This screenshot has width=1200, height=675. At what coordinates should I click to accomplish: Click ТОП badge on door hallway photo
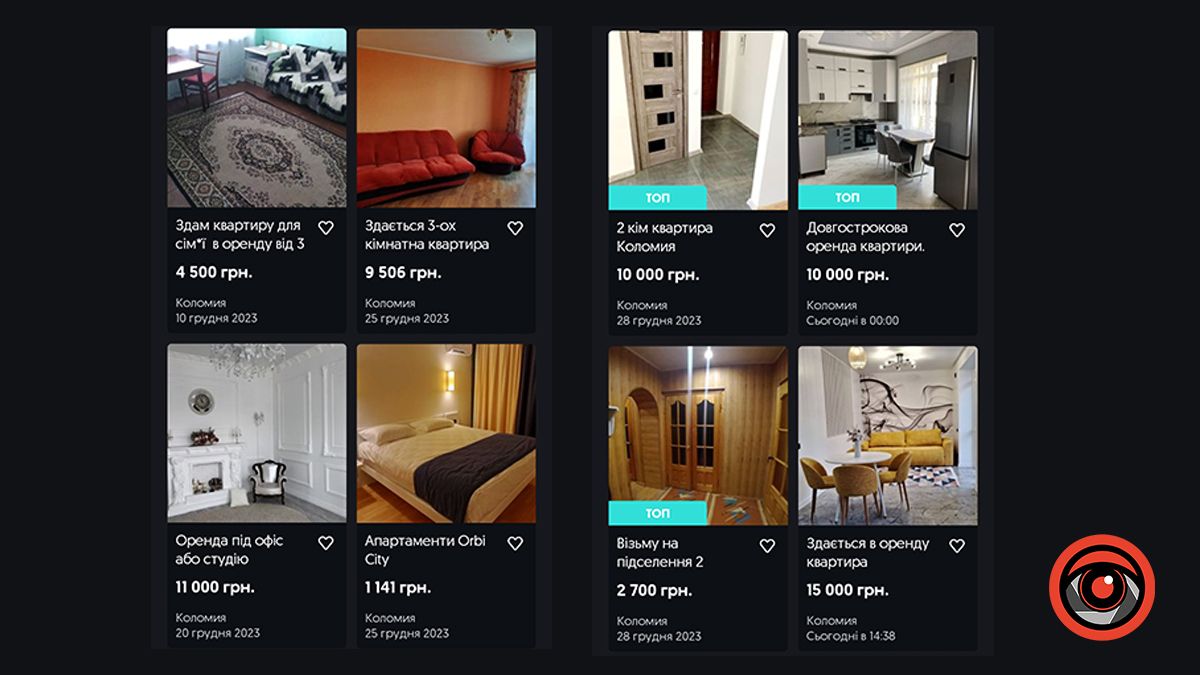[658, 198]
